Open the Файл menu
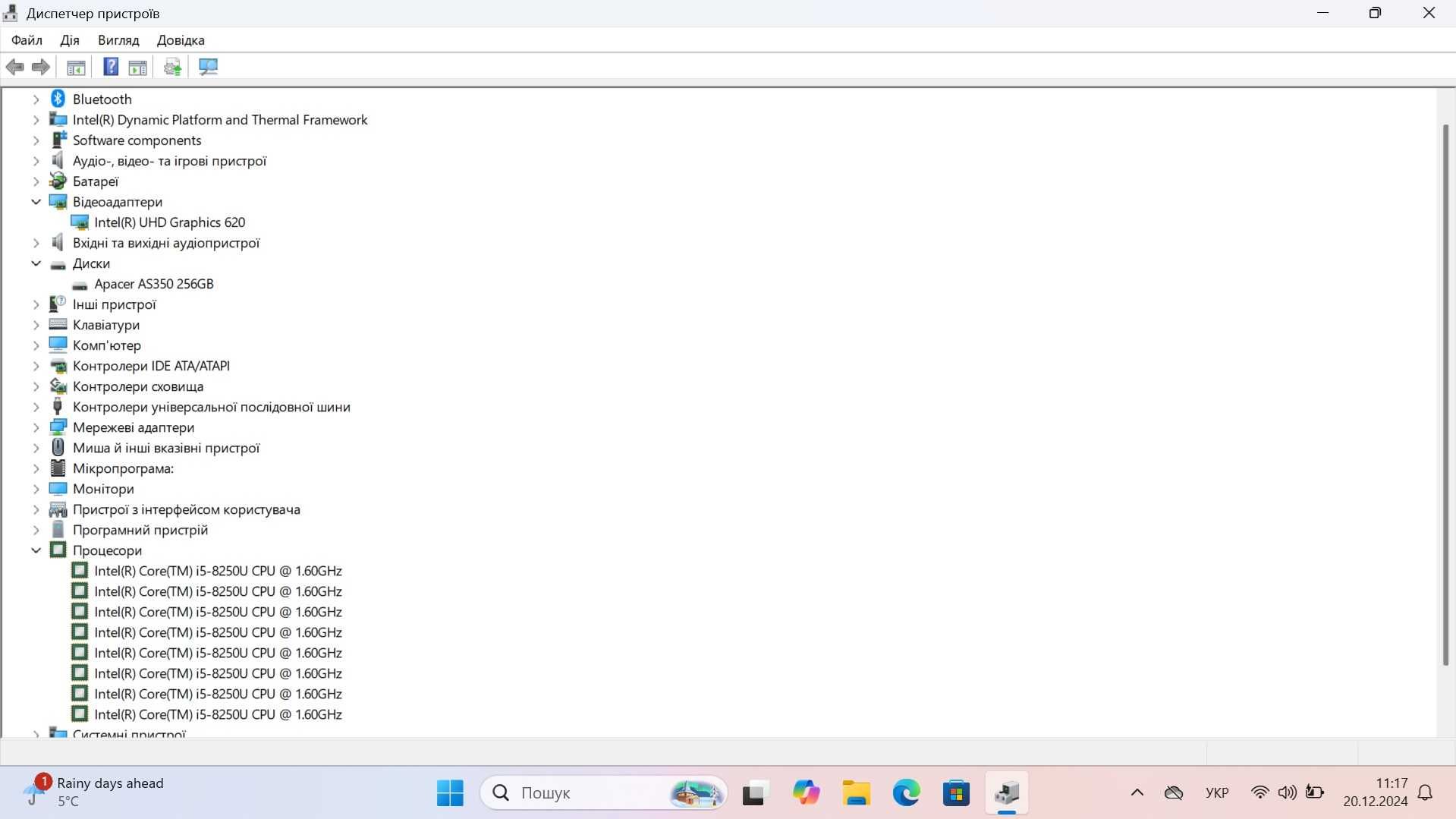 pyautogui.click(x=27, y=40)
